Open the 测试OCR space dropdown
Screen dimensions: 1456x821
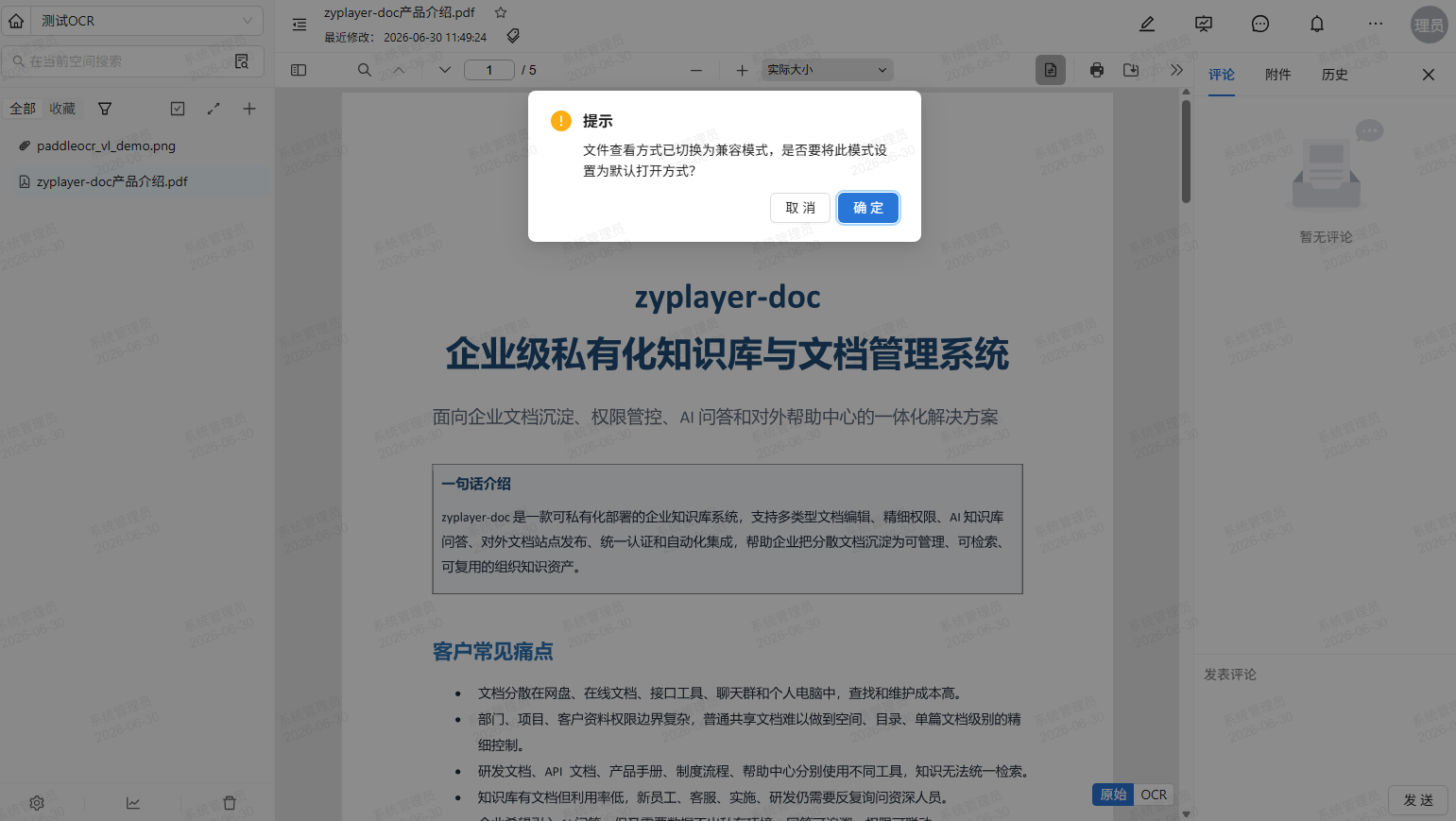point(147,21)
